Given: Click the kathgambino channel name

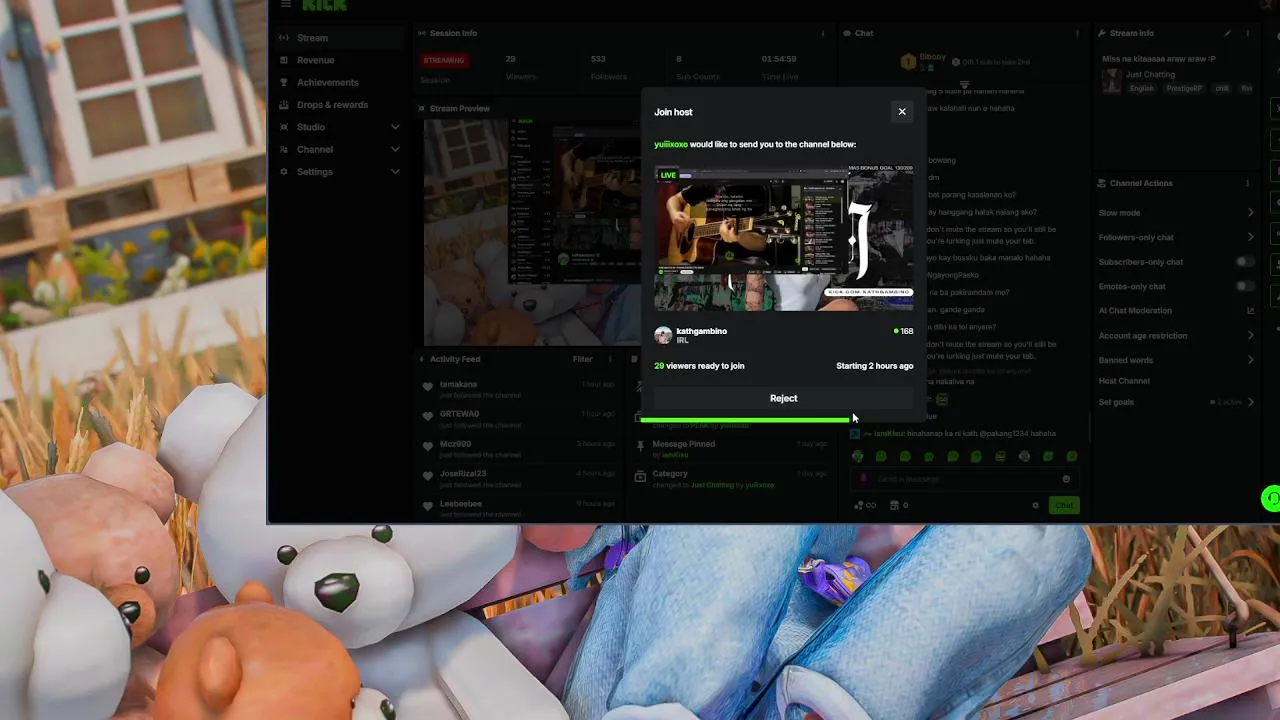Looking at the screenshot, I should pyautogui.click(x=702, y=331).
